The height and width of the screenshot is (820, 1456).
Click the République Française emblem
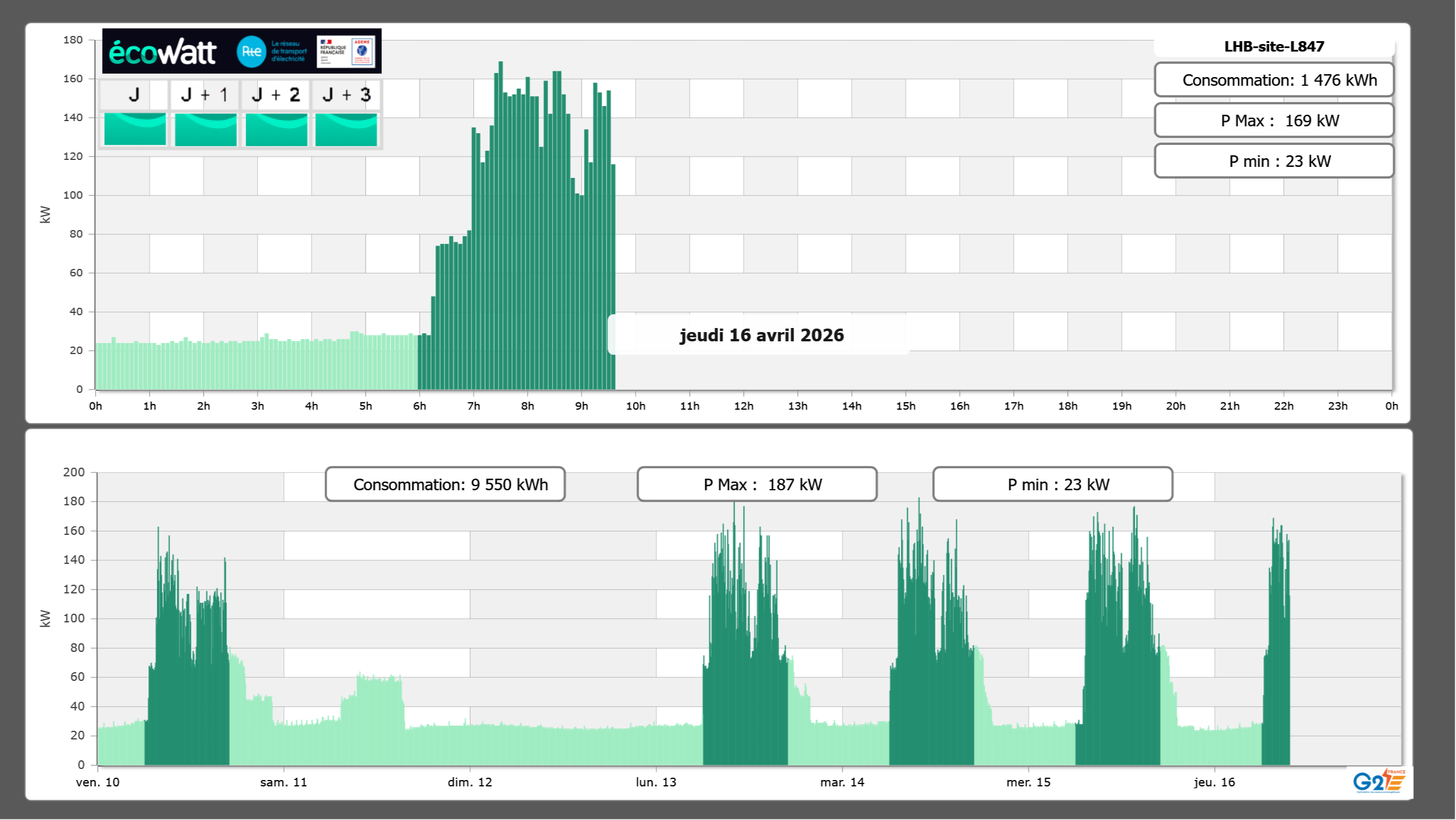[333, 51]
